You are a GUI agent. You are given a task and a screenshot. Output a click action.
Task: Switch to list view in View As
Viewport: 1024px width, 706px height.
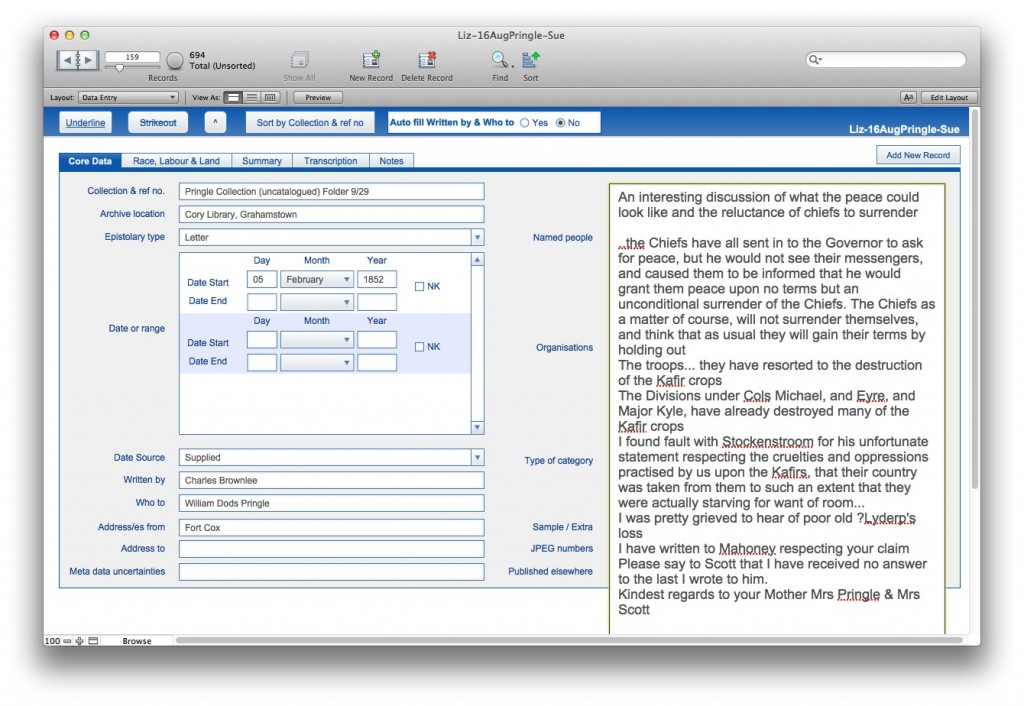(x=252, y=98)
